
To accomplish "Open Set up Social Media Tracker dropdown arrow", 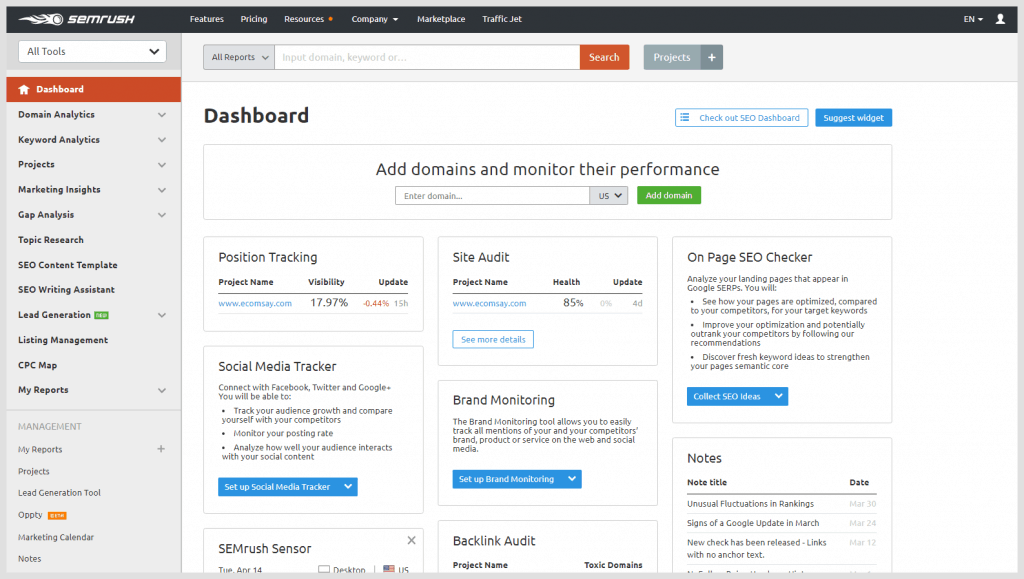I will click(348, 487).
